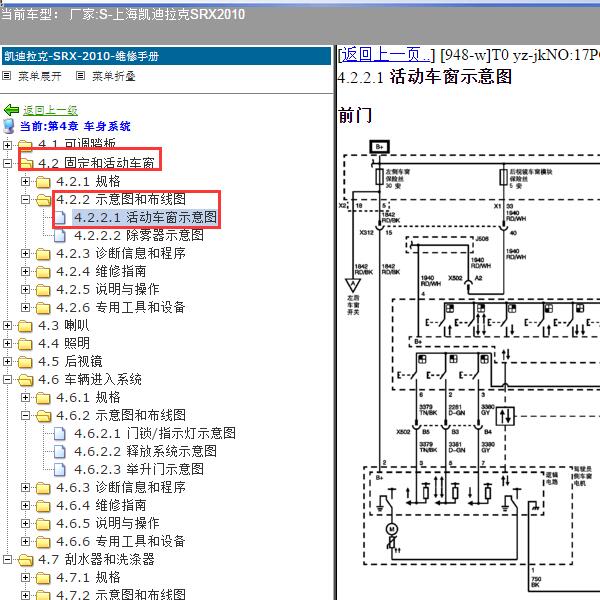Click the document icon for 4.2.2.2 除雾器示意图

pos(60,236)
